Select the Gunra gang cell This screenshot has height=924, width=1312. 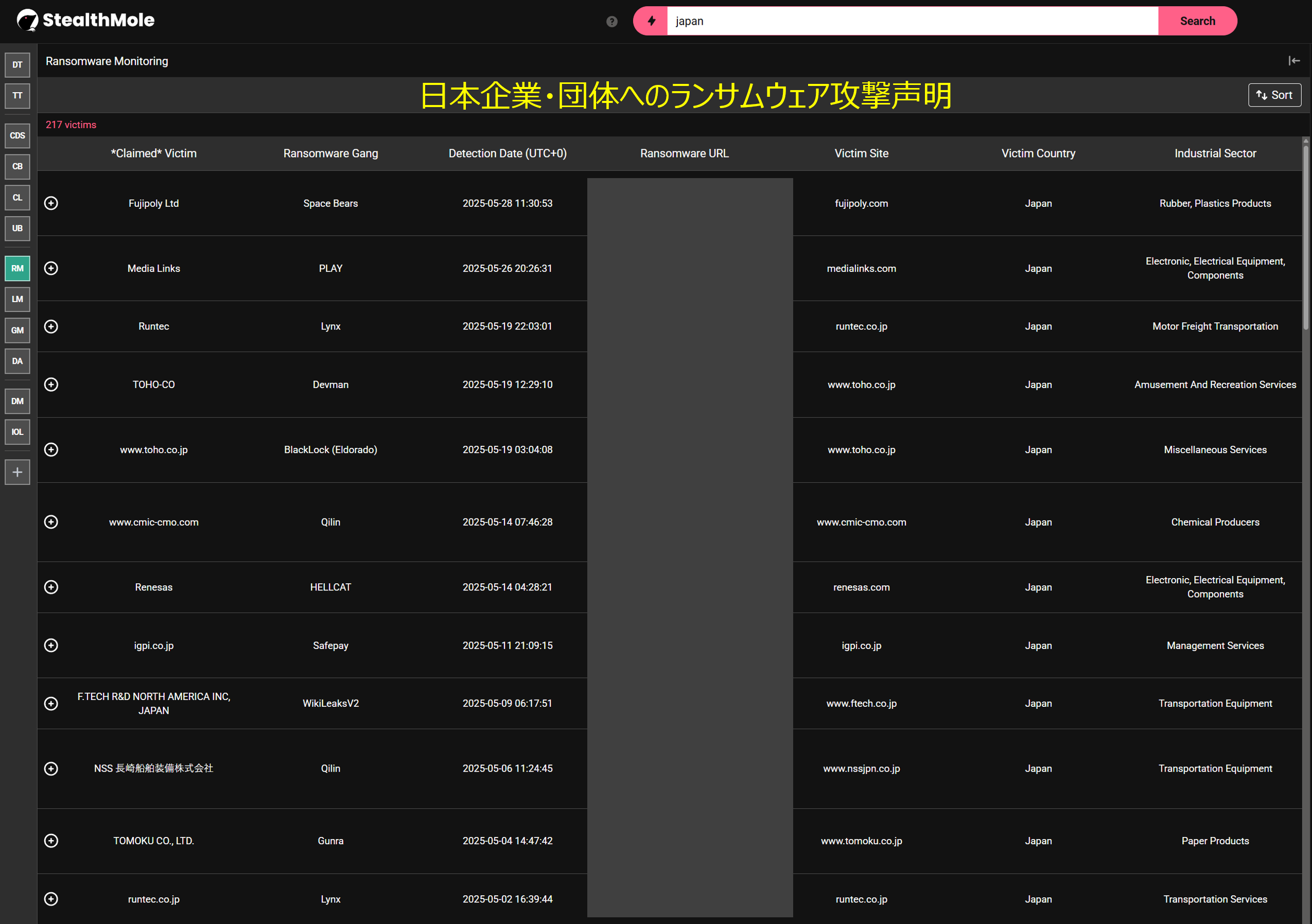330,841
